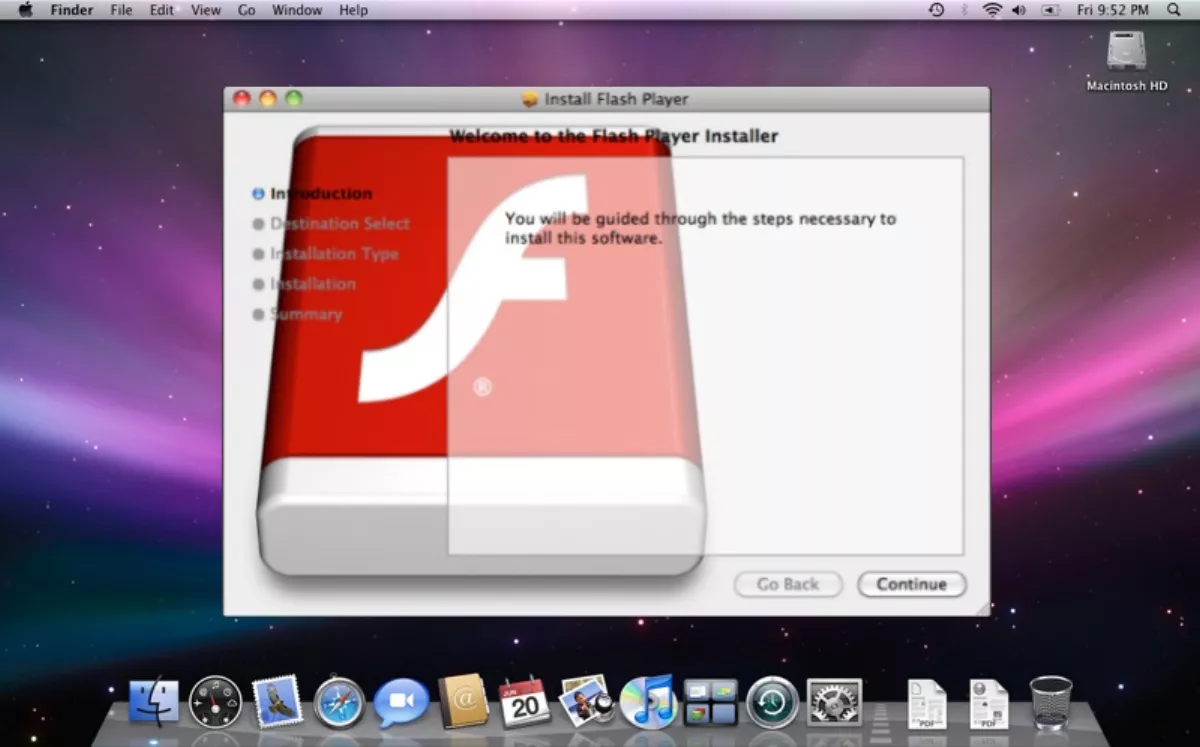
Task: Open the first PDF document in Dock
Action: tap(927, 704)
